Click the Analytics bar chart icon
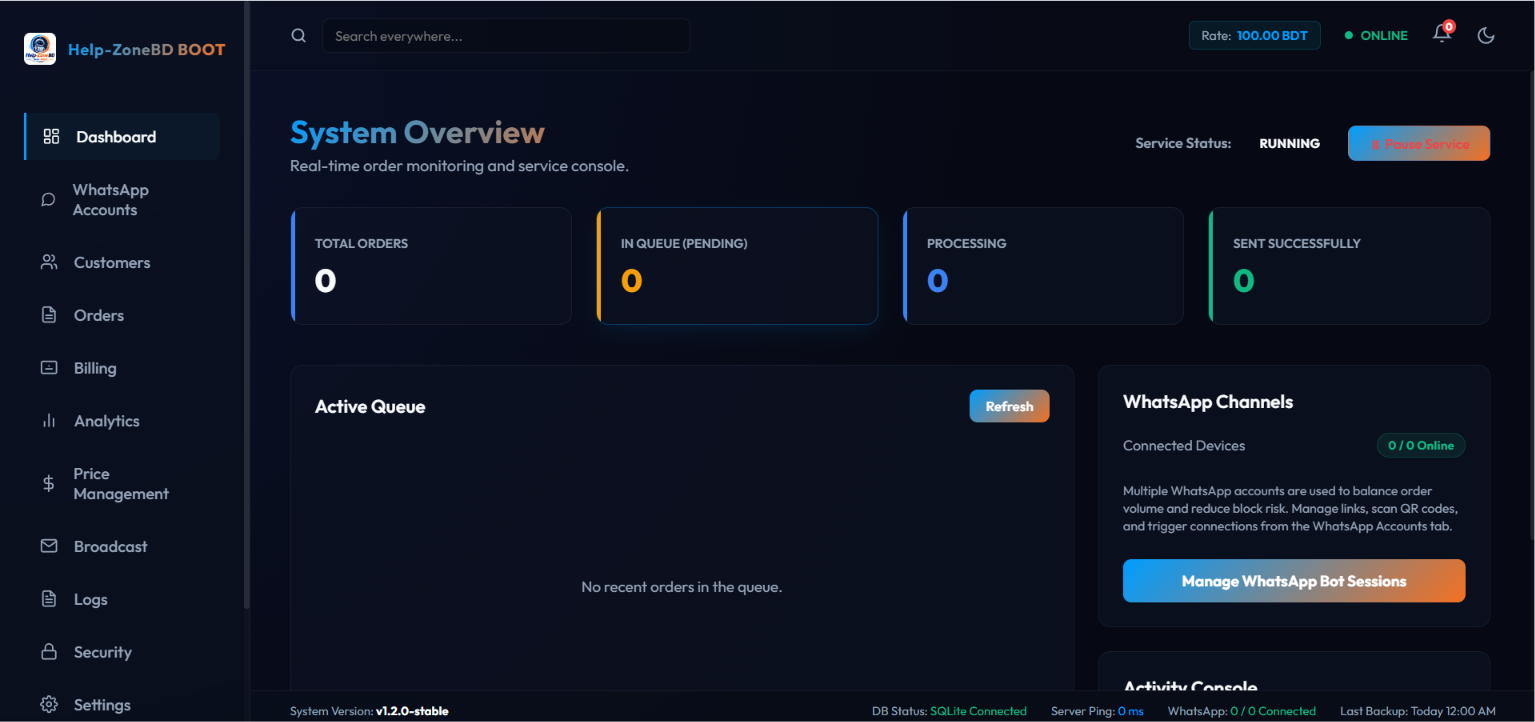Viewport: 1535px width, 722px height. click(48, 421)
